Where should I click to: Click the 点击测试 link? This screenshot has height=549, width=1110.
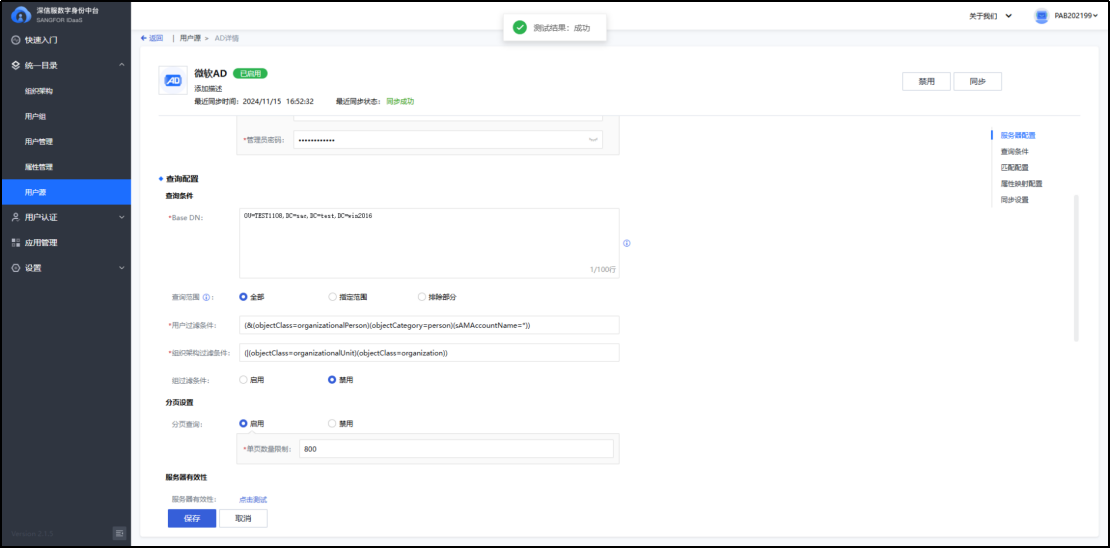(x=253, y=499)
